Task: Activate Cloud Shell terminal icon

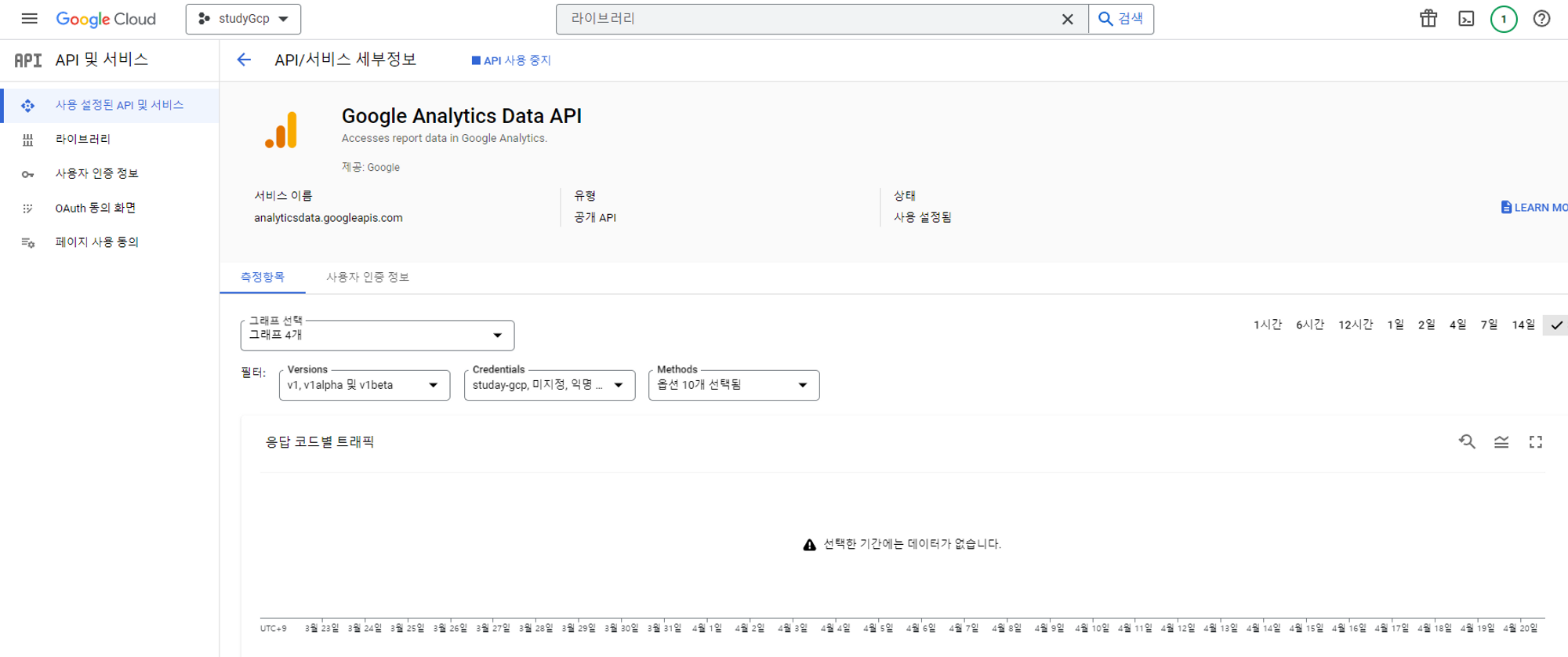Action: (1466, 19)
